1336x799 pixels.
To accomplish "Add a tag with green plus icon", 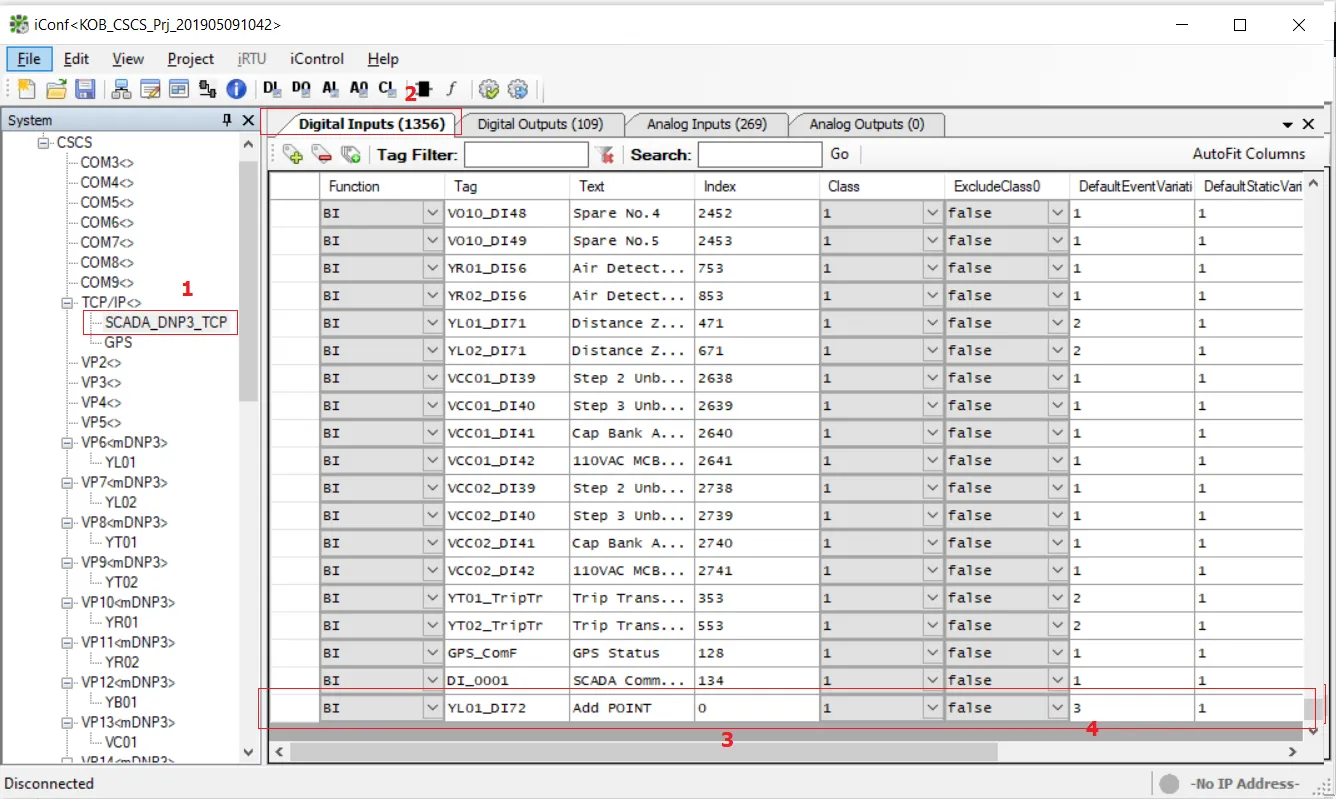I will 292,154.
